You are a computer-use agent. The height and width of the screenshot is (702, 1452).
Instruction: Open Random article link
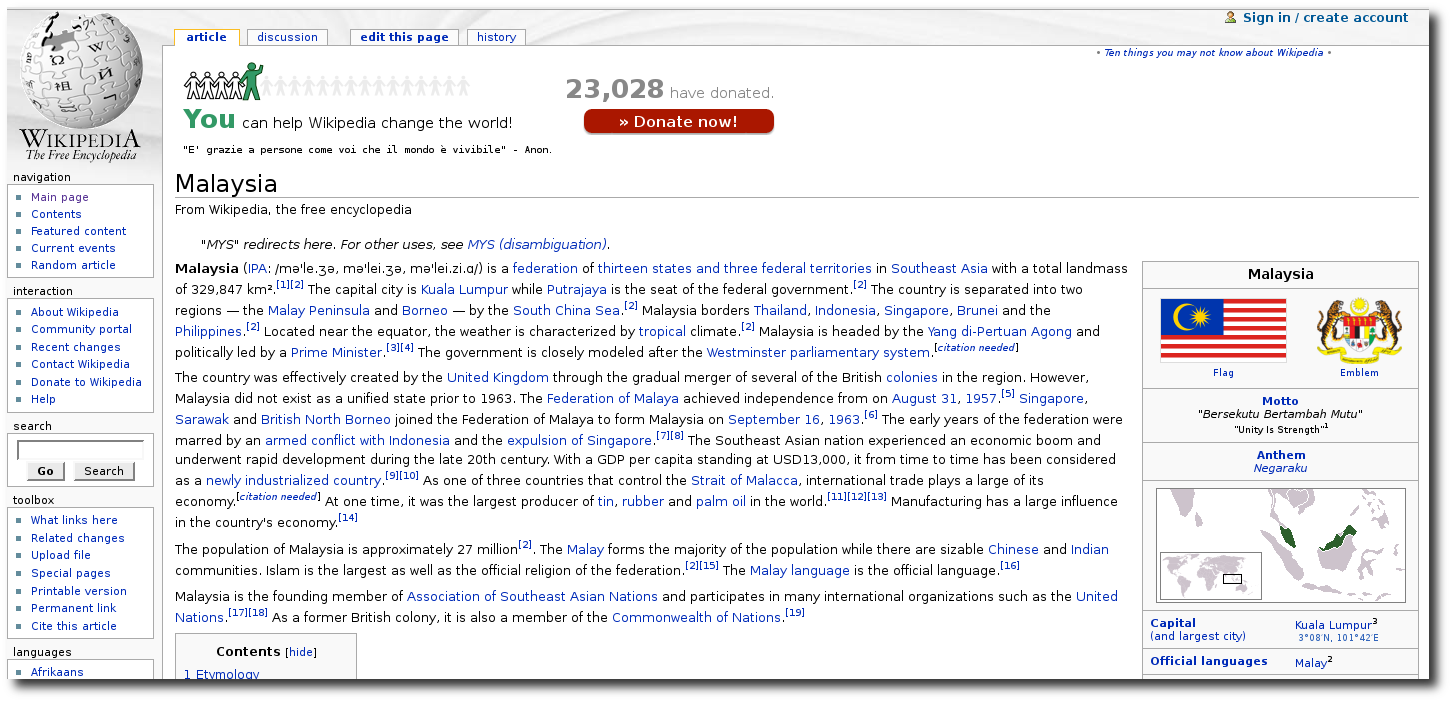pos(73,265)
